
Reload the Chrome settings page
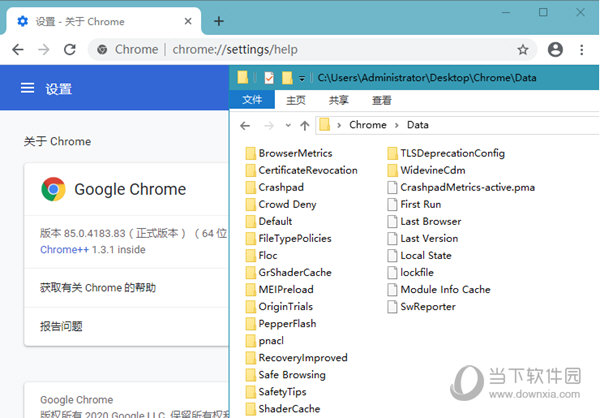click(x=70, y=49)
